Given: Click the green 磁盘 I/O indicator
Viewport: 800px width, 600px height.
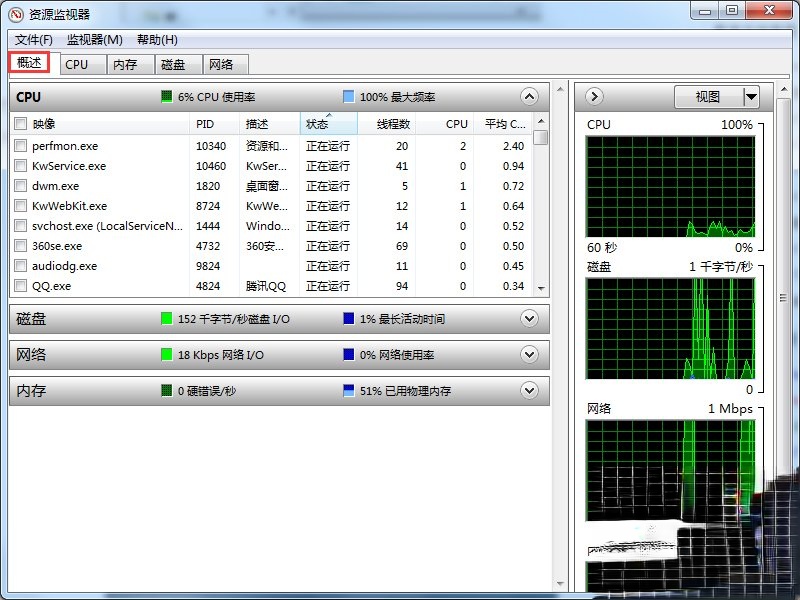Looking at the screenshot, I should pos(166,318).
